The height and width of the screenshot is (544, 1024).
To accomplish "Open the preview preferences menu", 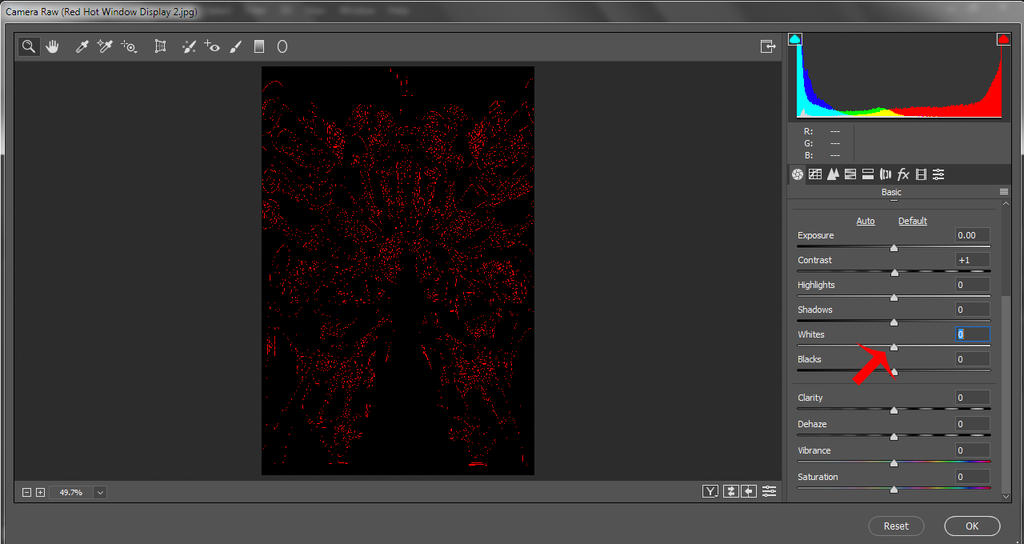I will pyautogui.click(x=769, y=491).
